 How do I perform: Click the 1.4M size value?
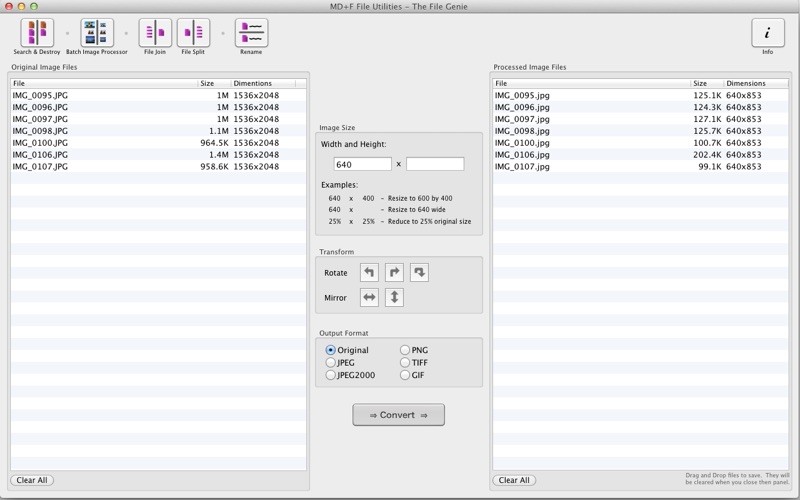(218, 155)
